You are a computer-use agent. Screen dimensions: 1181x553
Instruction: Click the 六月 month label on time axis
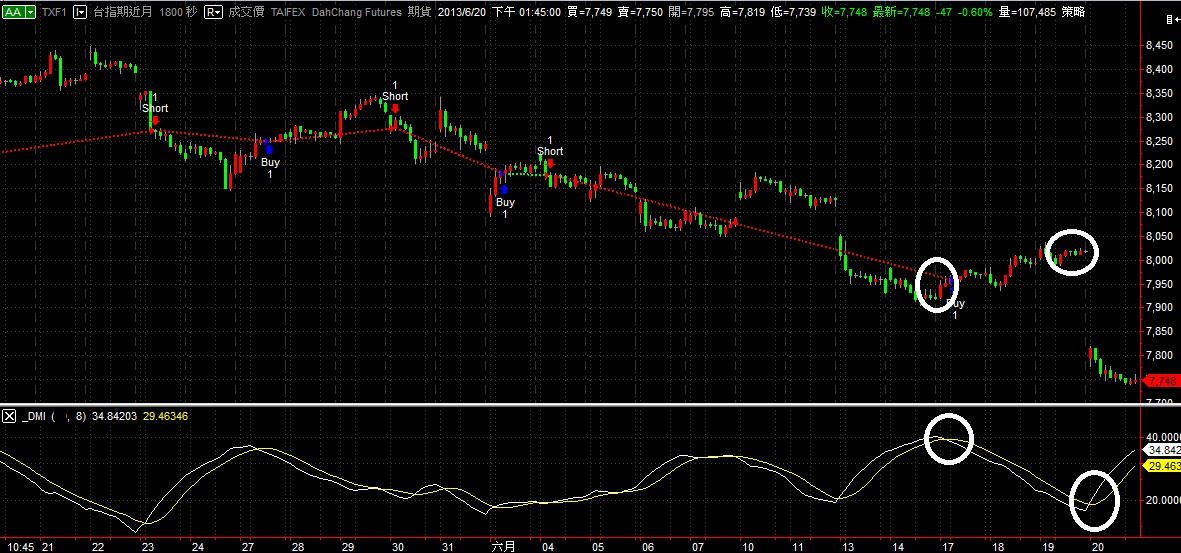[x=502, y=546]
